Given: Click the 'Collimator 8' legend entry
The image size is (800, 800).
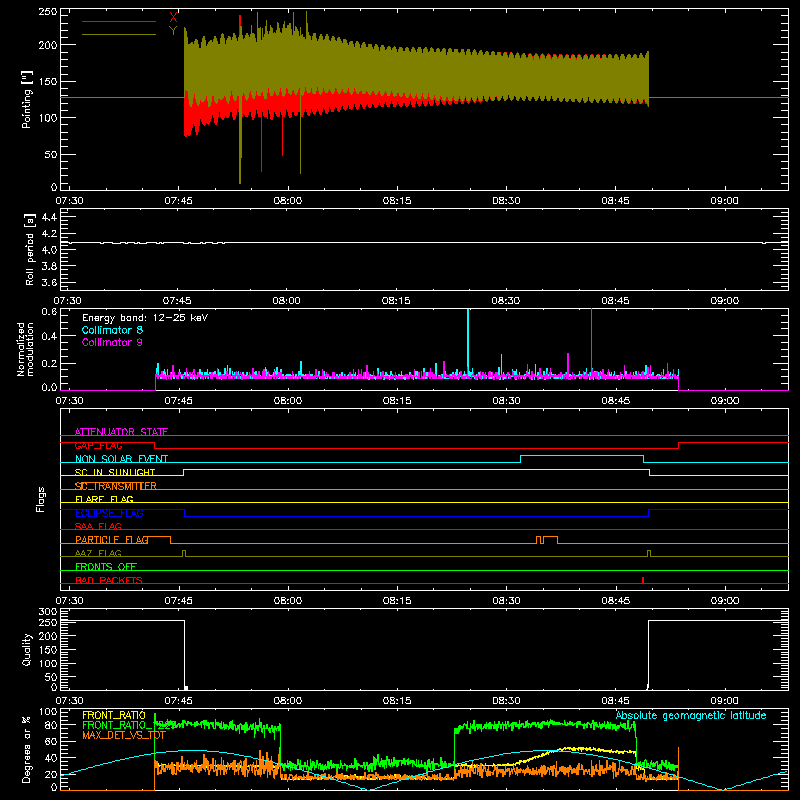Looking at the screenshot, I should [112, 330].
